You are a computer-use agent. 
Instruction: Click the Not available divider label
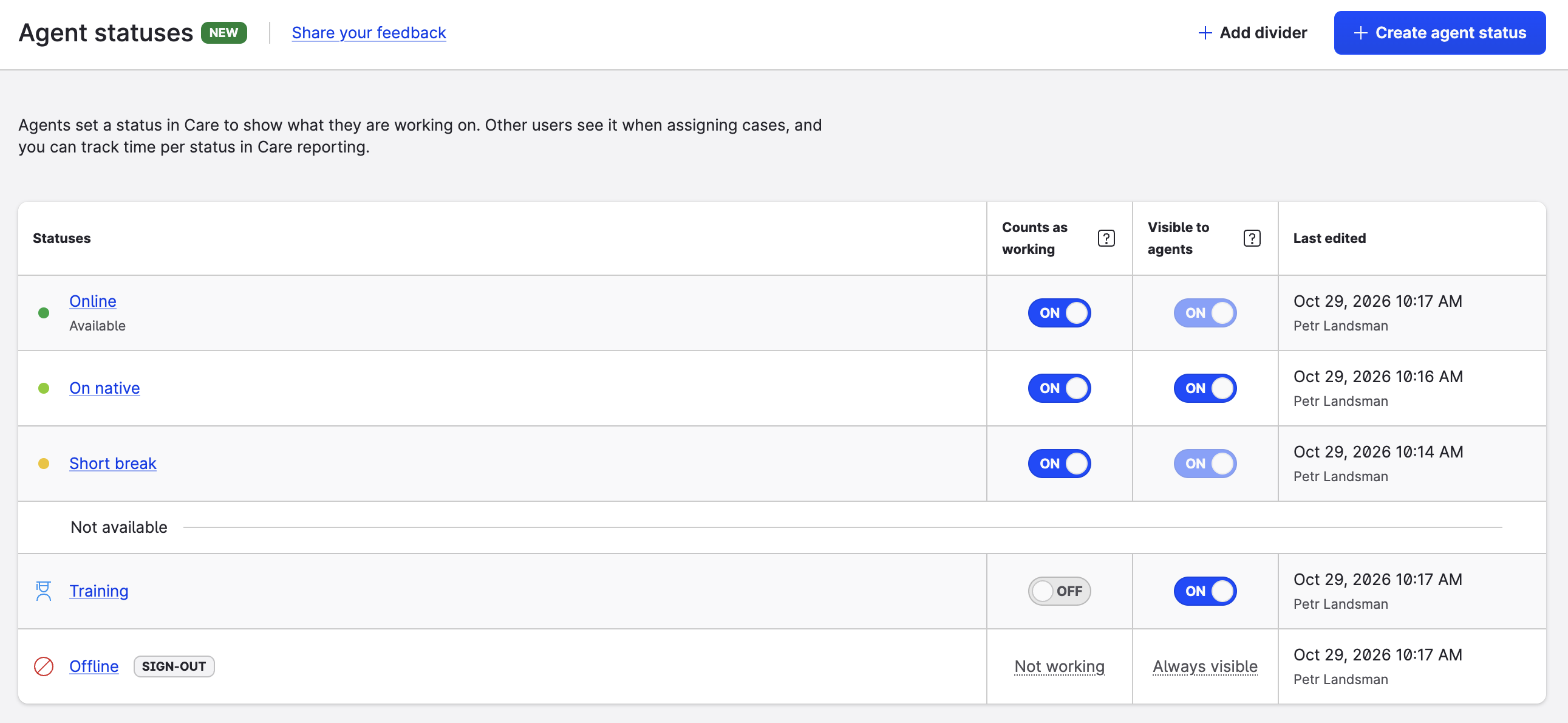point(118,527)
